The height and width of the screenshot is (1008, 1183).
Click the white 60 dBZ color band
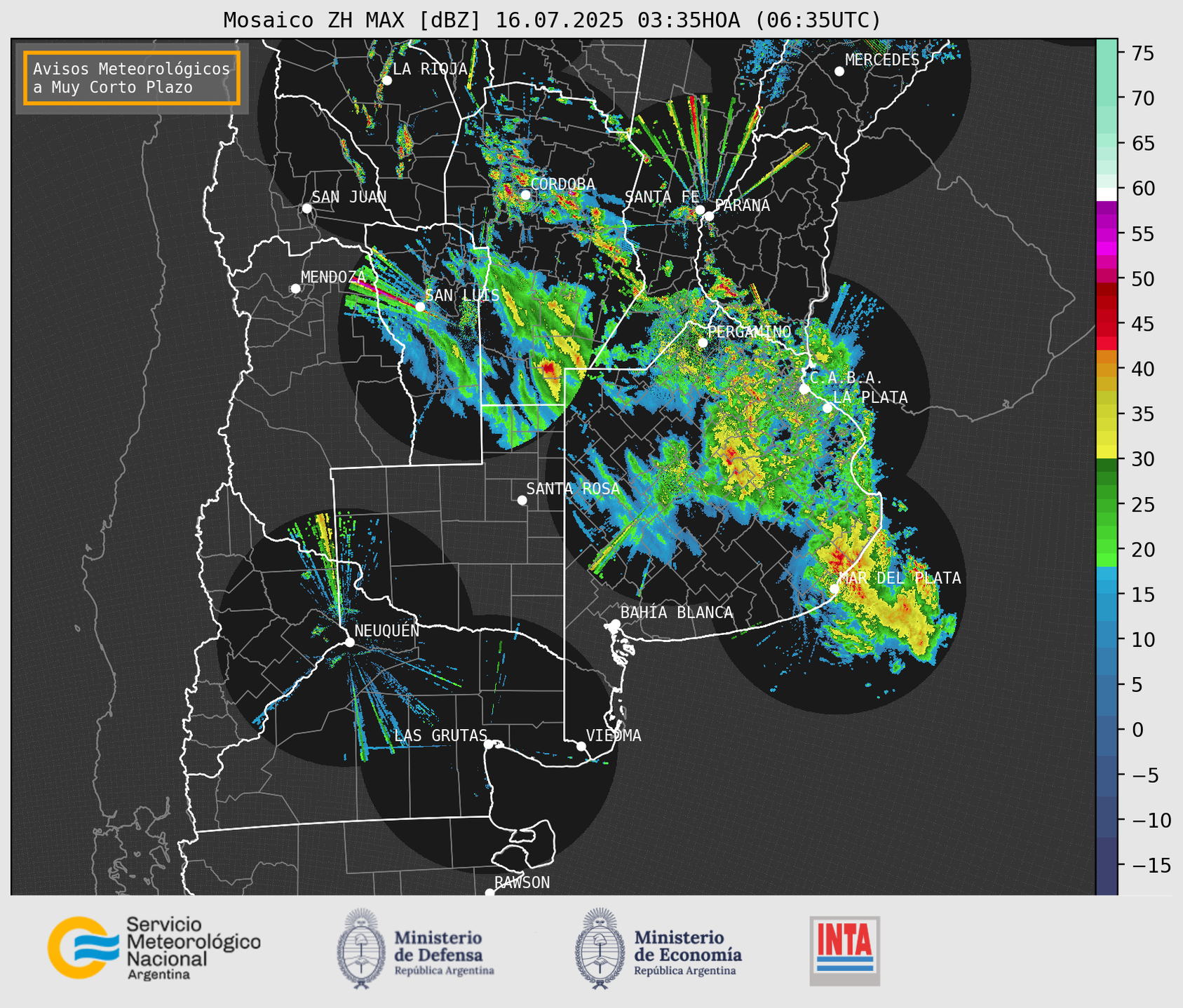(x=1107, y=194)
